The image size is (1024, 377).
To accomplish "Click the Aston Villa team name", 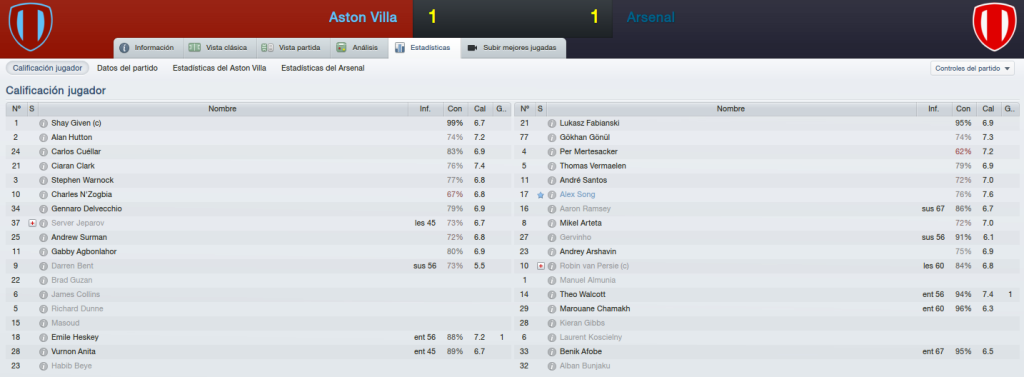I will pos(362,17).
